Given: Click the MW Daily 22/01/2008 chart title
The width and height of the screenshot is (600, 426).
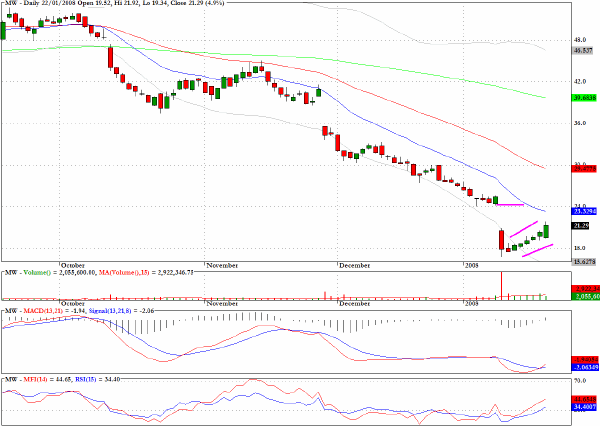Looking at the screenshot, I should pos(115,3).
